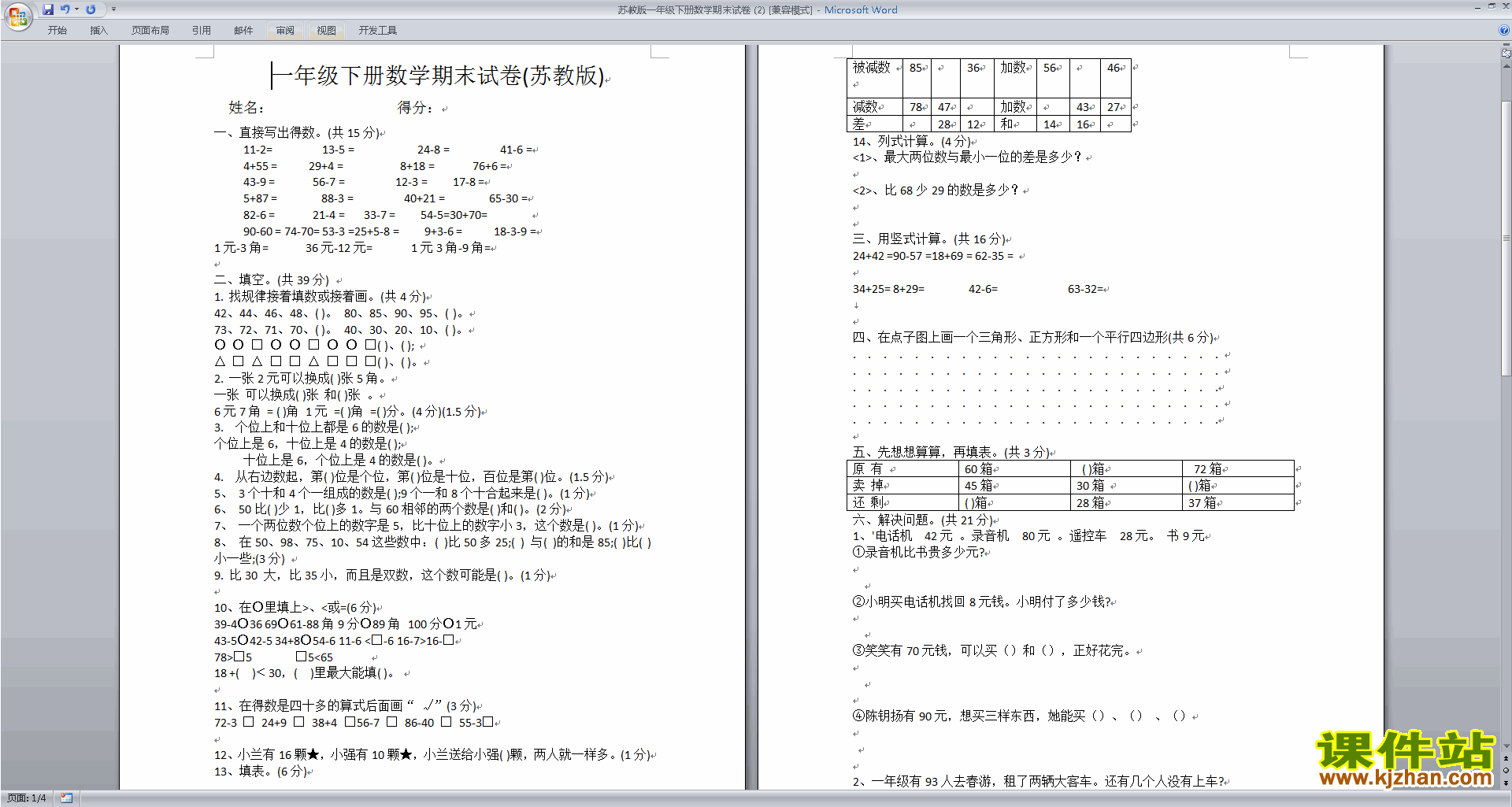Click the 和 table cell

[x=1016, y=124]
